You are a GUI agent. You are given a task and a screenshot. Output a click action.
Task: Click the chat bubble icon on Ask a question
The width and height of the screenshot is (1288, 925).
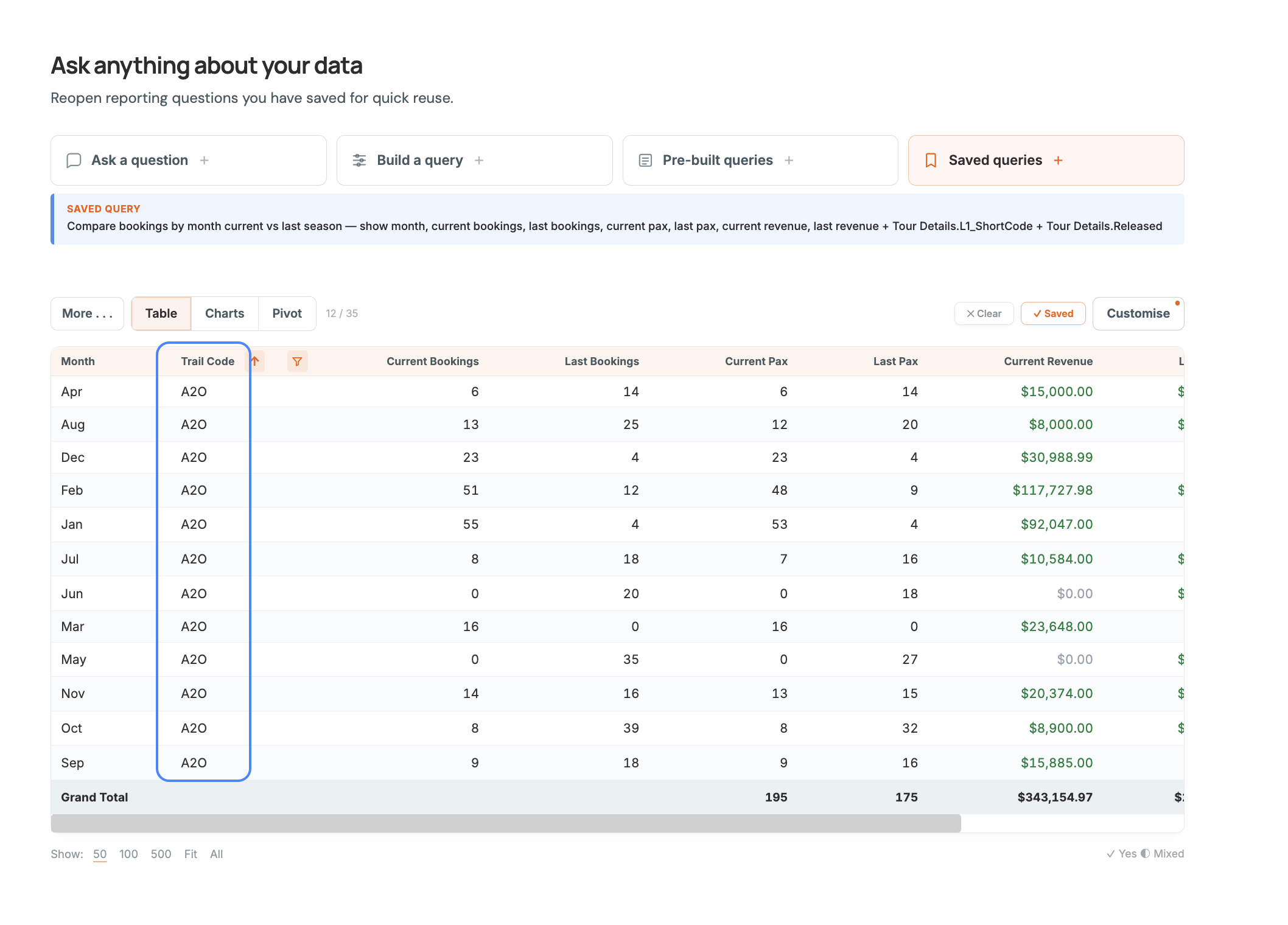[x=74, y=161]
